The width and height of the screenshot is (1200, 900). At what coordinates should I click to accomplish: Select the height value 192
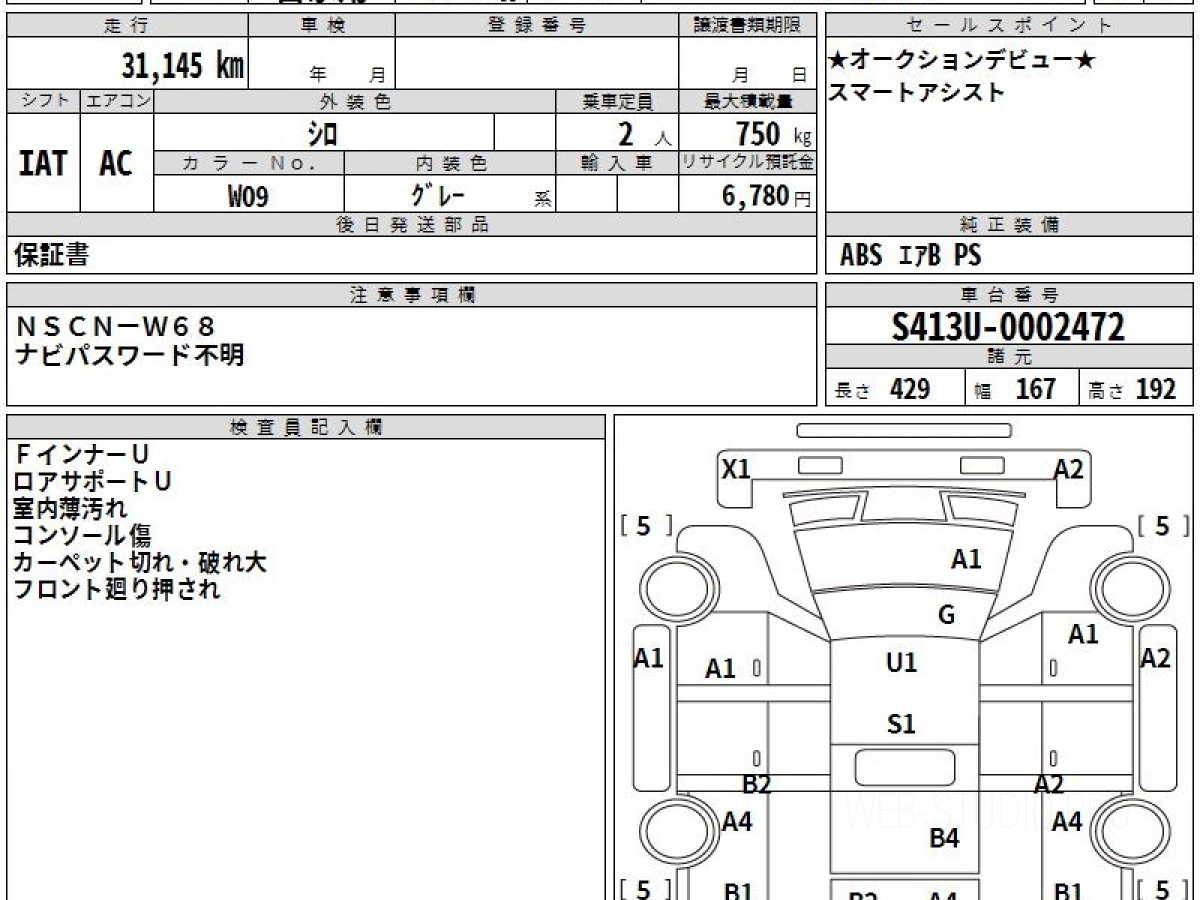(x=1156, y=389)
